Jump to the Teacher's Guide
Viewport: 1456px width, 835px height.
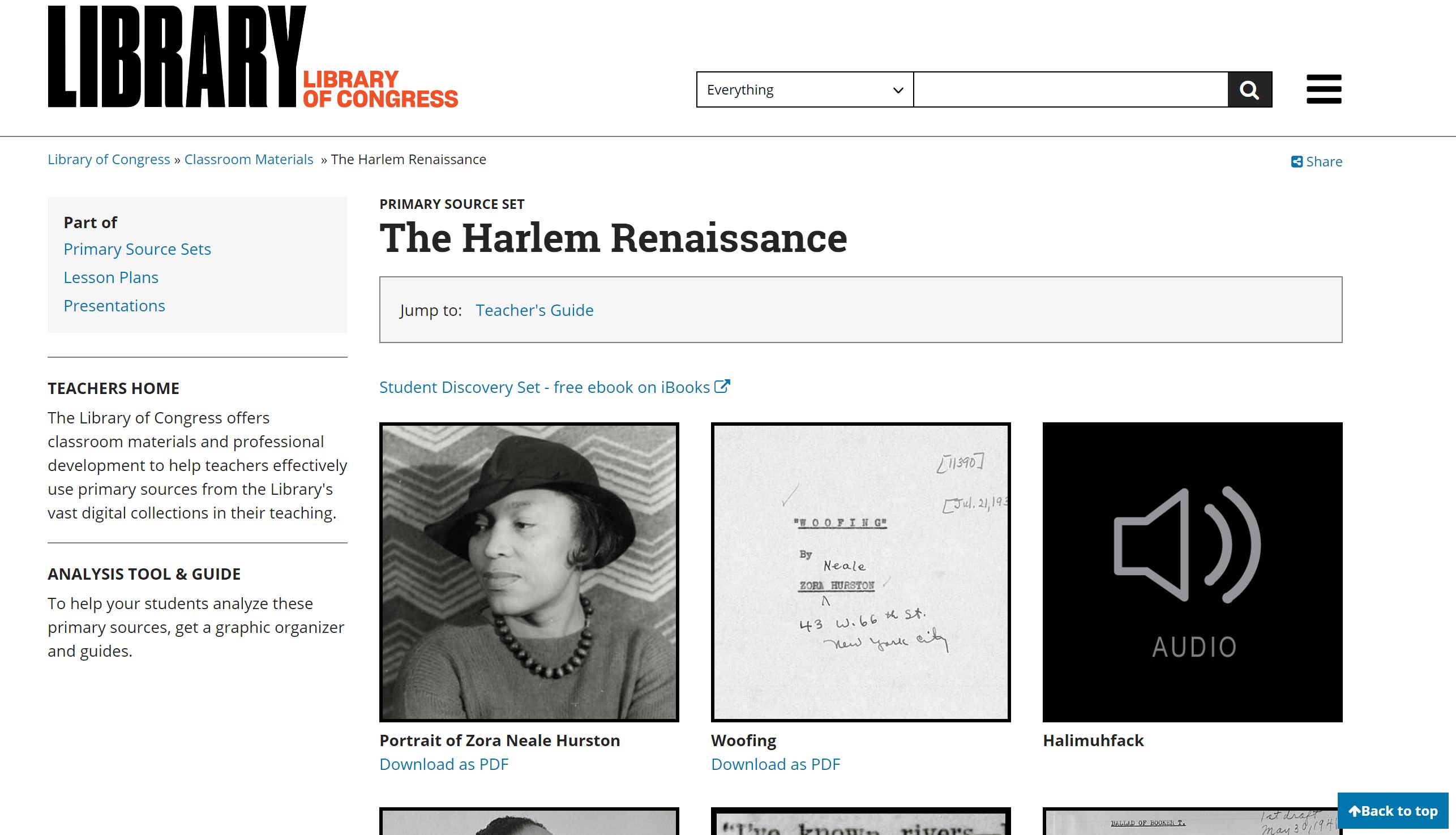coord(534,310)
